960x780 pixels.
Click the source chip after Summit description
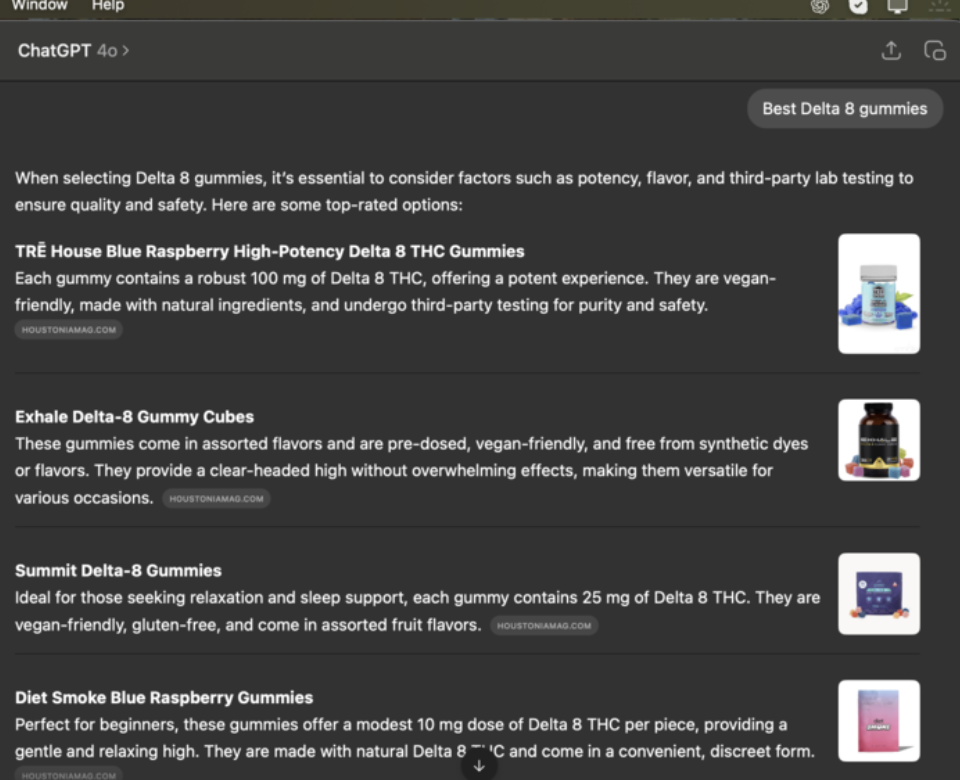544,626
